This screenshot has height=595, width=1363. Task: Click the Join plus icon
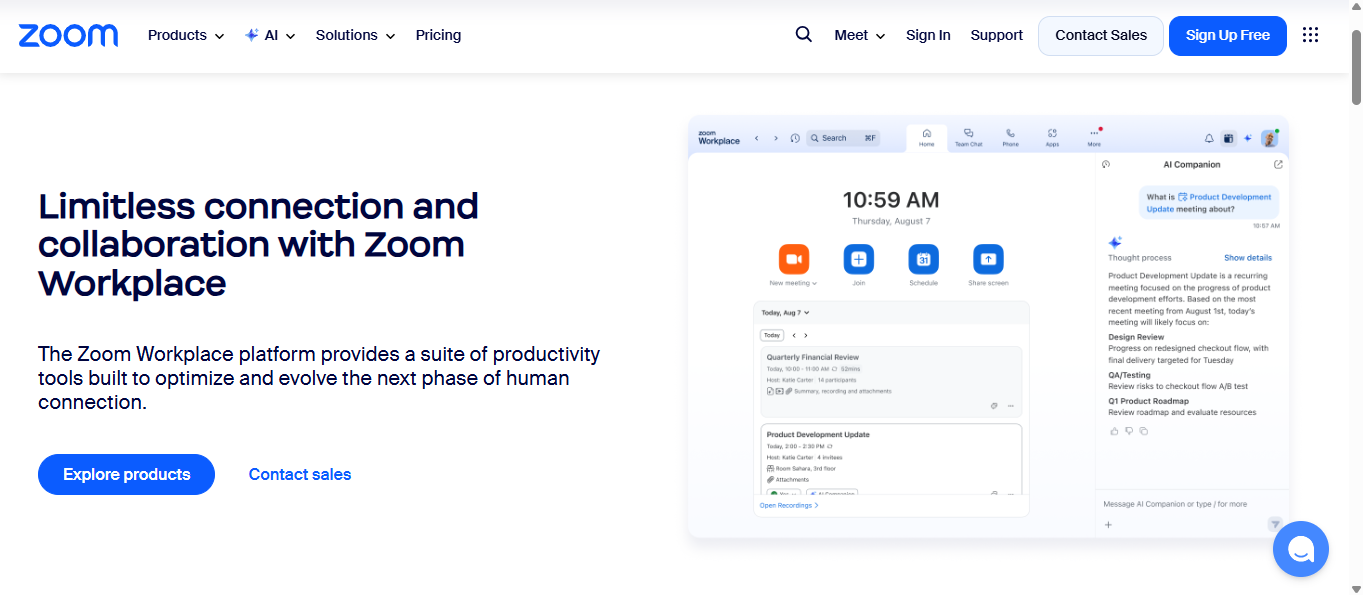click(x=858, y=259)
